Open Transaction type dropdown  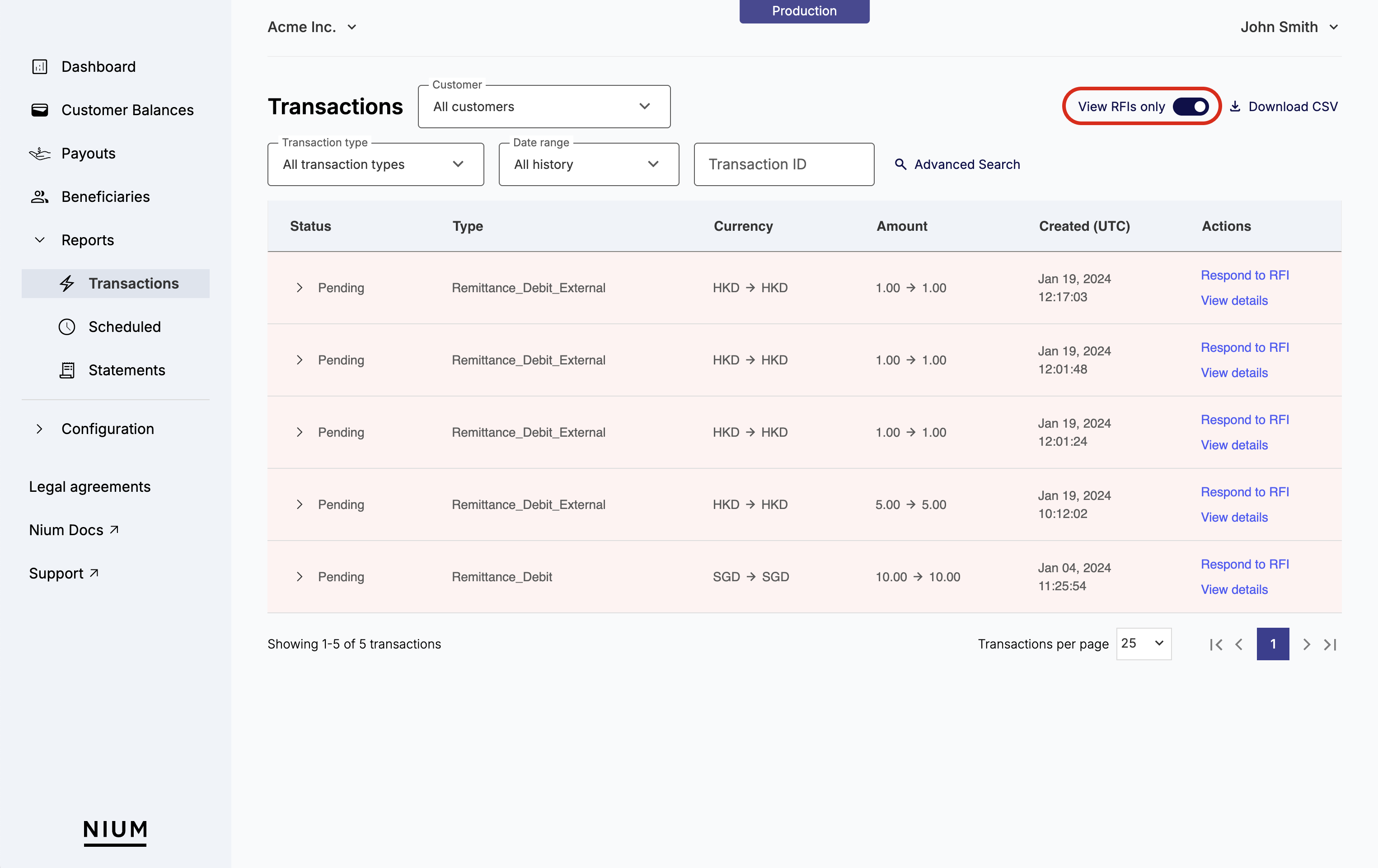375,164
